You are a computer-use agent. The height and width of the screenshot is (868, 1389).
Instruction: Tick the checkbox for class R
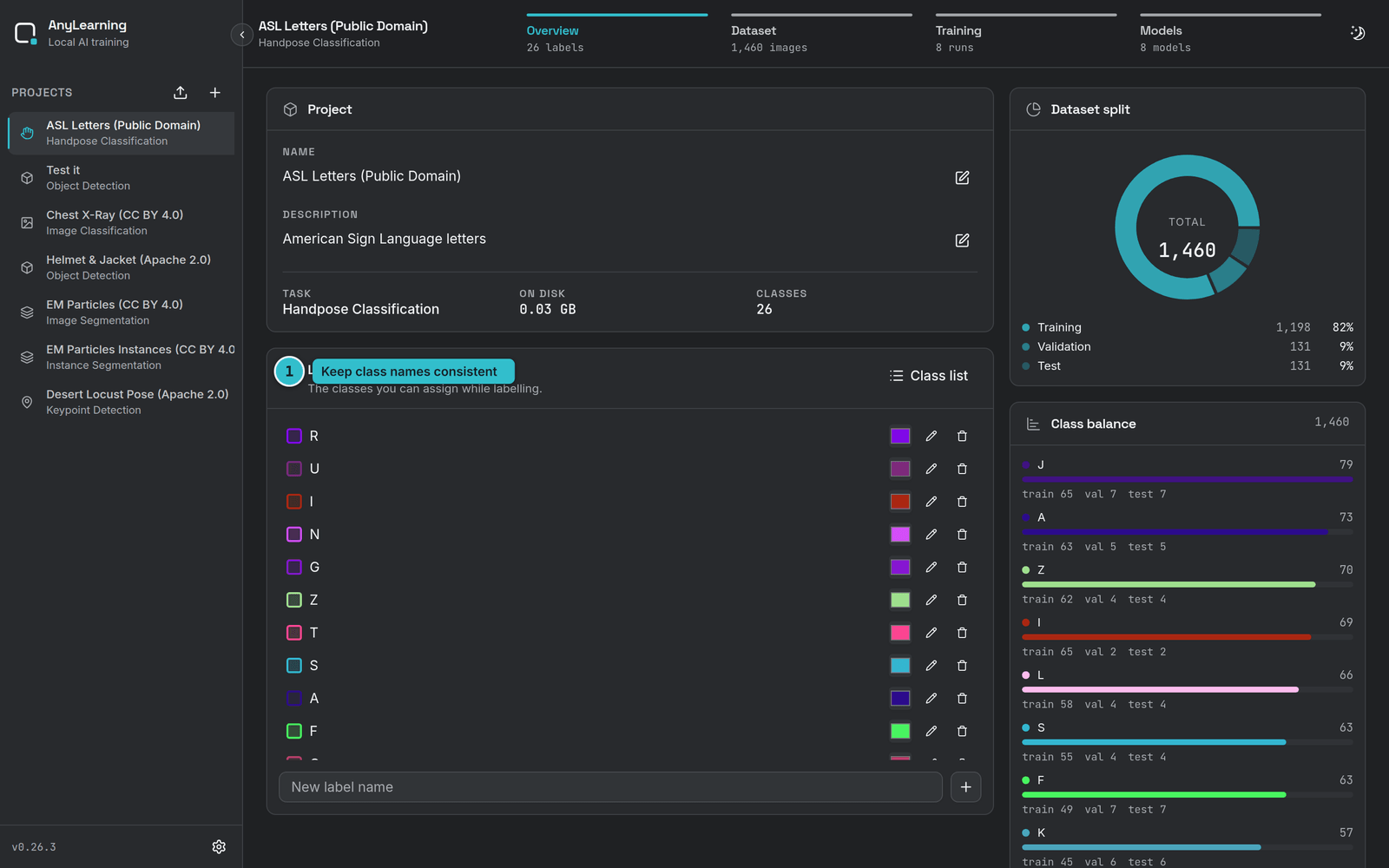tap(294, 436)
